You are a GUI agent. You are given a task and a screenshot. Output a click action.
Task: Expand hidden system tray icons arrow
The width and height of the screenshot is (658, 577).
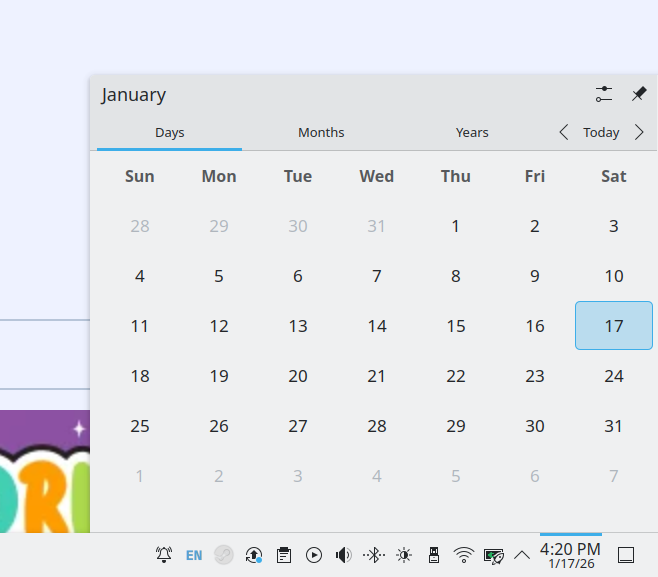[x=522, y=556]
